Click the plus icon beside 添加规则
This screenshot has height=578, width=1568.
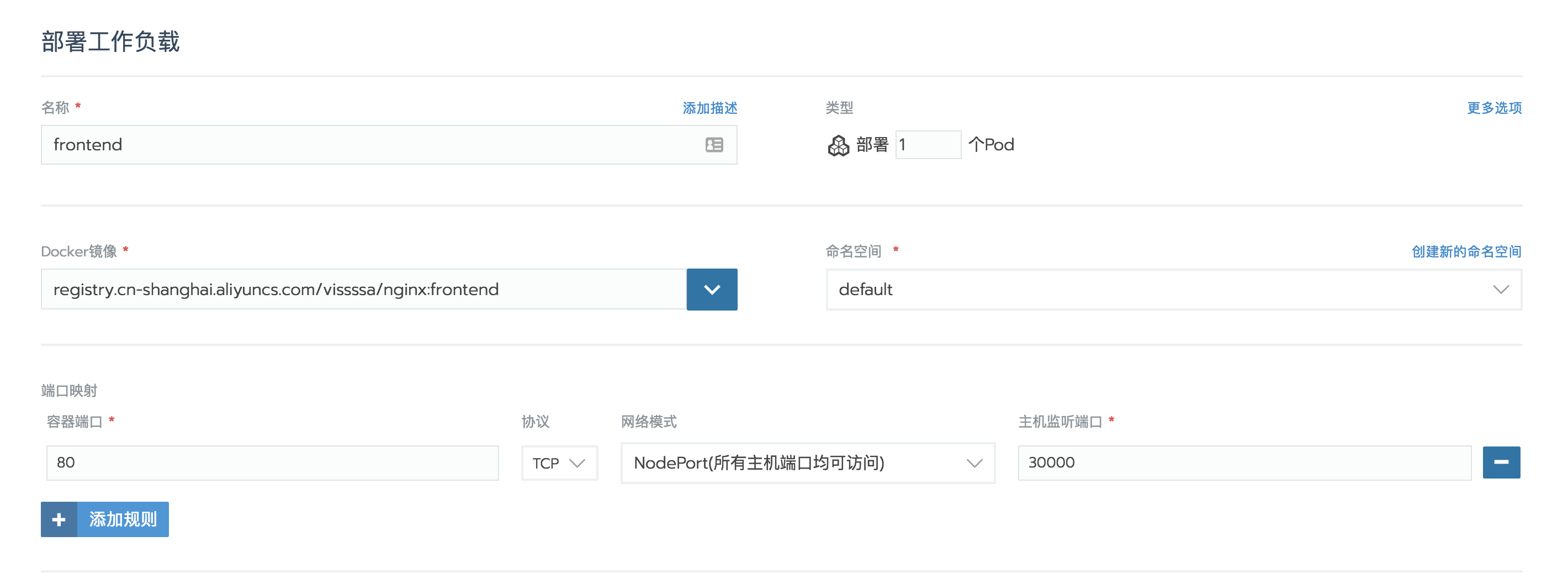click(59, 519)
